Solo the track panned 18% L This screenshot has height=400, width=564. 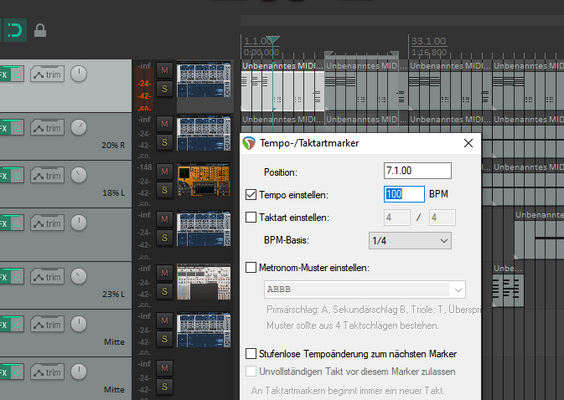164,190
